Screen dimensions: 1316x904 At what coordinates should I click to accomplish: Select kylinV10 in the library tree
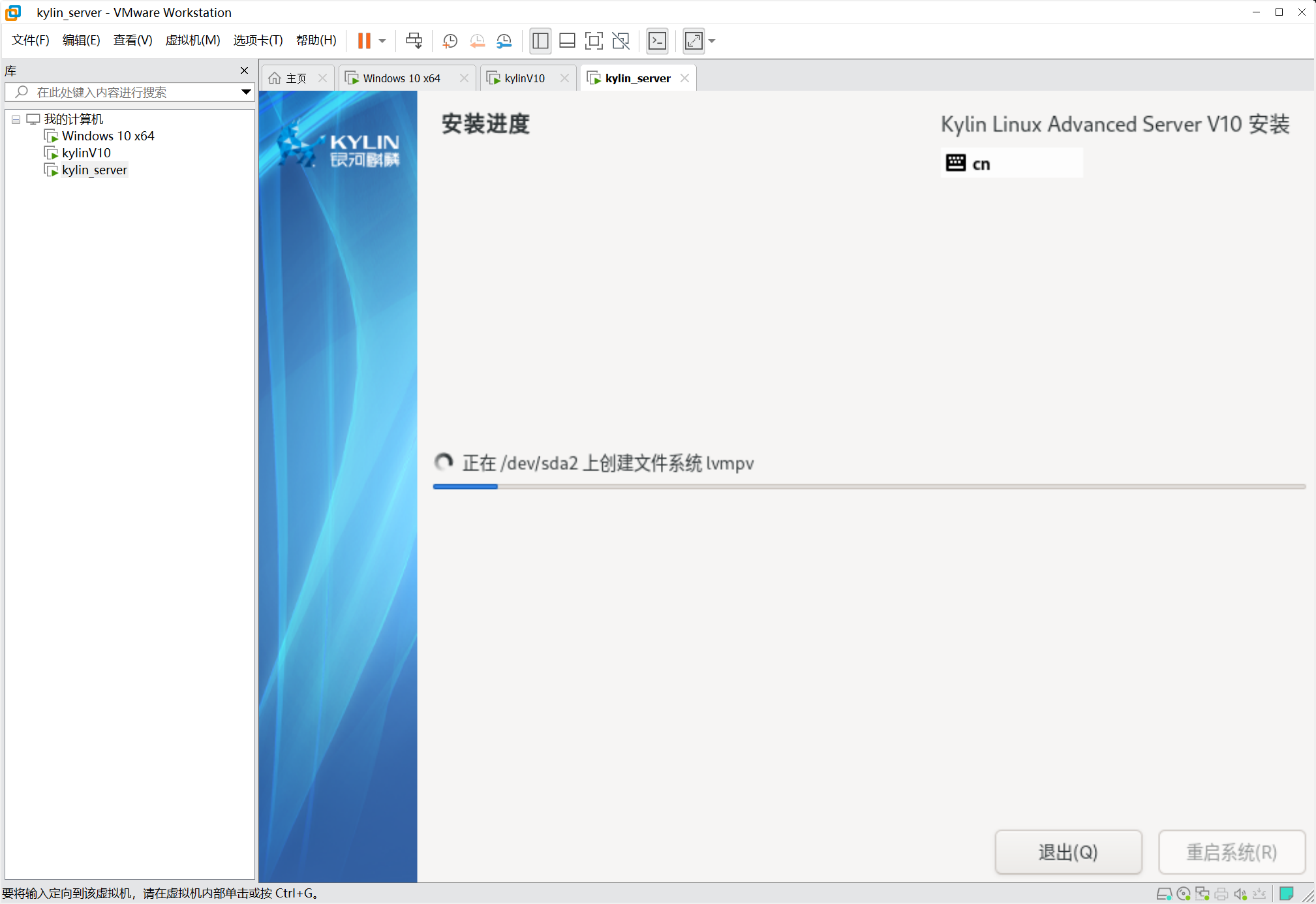tap(86, 153)
